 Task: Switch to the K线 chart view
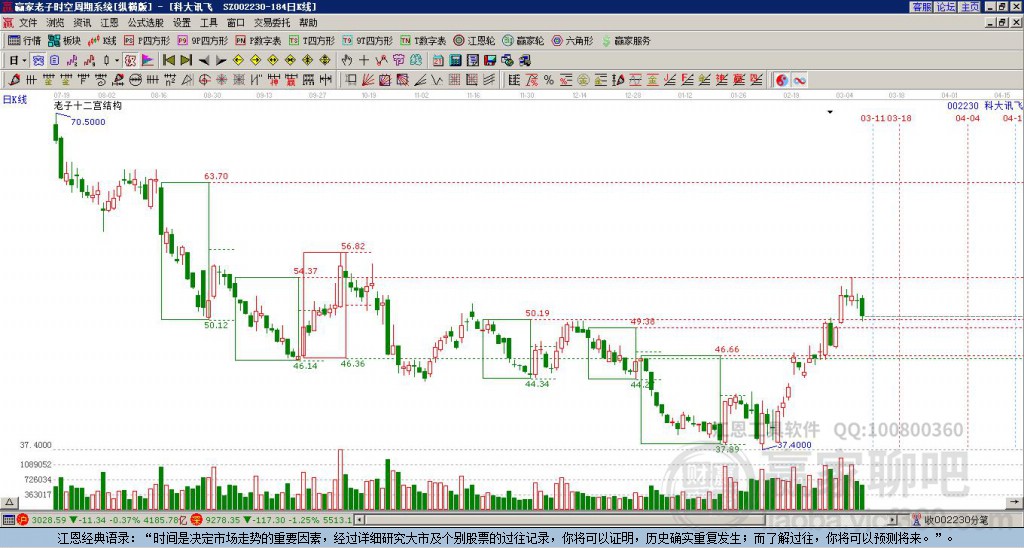pyautogui.click(x=101, y=40)
